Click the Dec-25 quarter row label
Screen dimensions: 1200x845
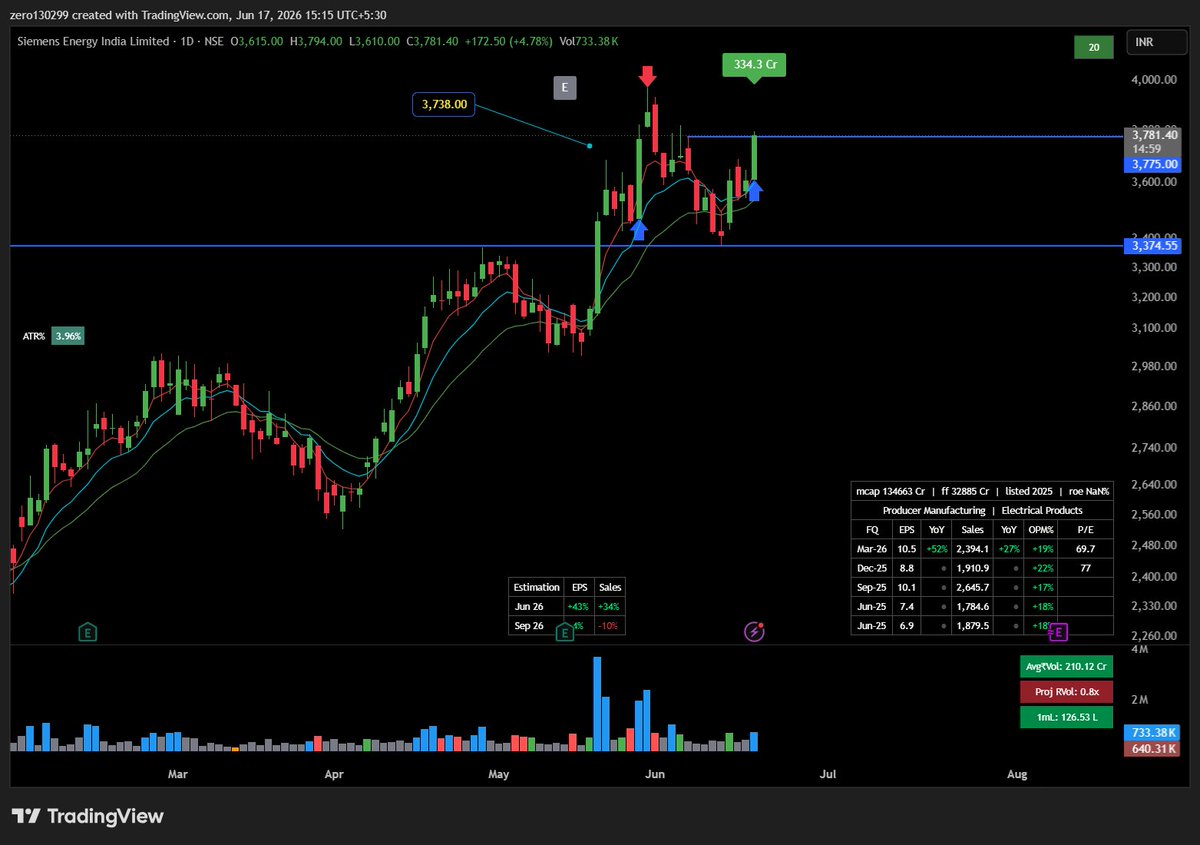[x=870, y=568]
